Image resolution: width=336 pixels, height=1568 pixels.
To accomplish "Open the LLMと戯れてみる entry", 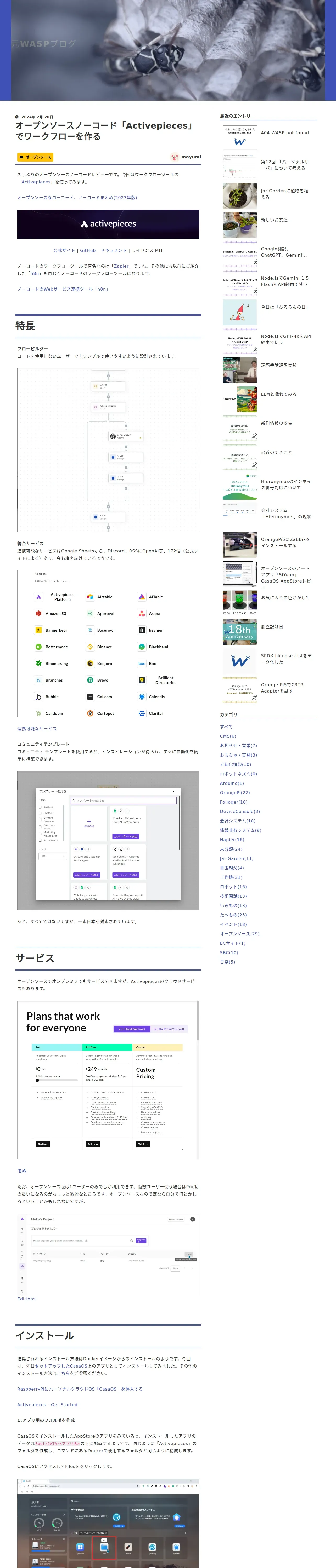I will pyautogui.click(x=279, y=394).
